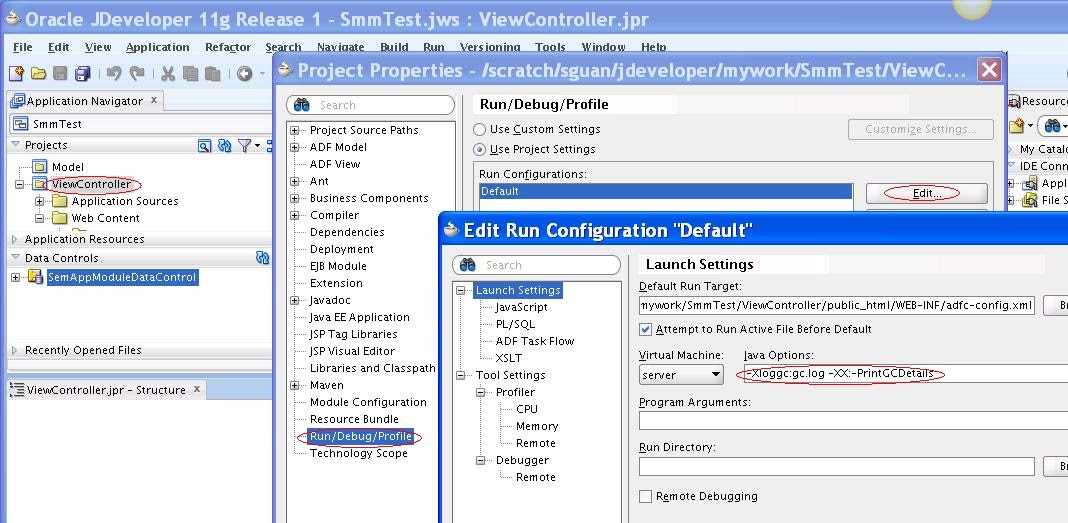This screenshot has height=523, width=1068.
Task: Click the Cut scissors icon
Action: coord(168,74)
